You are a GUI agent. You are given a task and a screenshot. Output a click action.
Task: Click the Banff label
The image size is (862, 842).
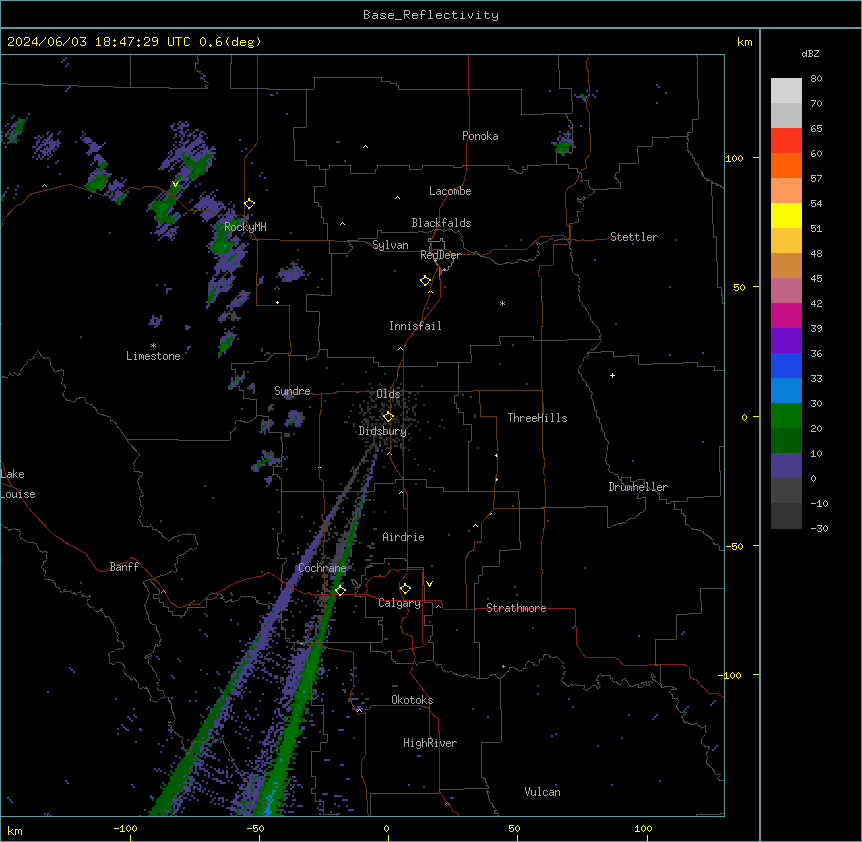124,567
